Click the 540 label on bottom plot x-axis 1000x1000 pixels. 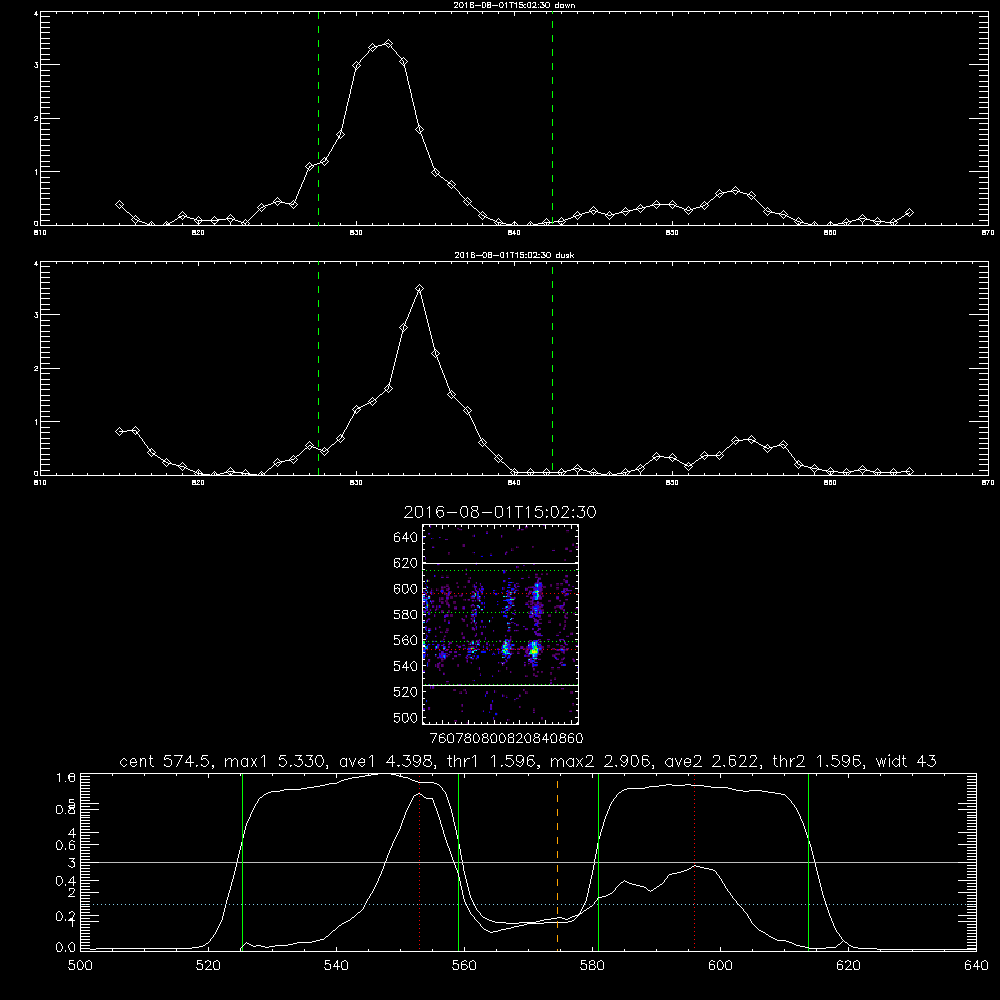point(336,966)
